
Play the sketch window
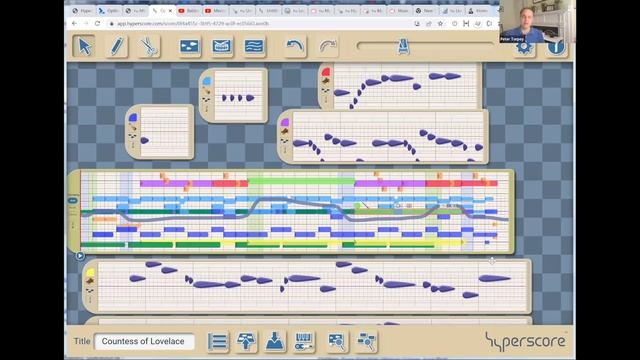point(80,256)
